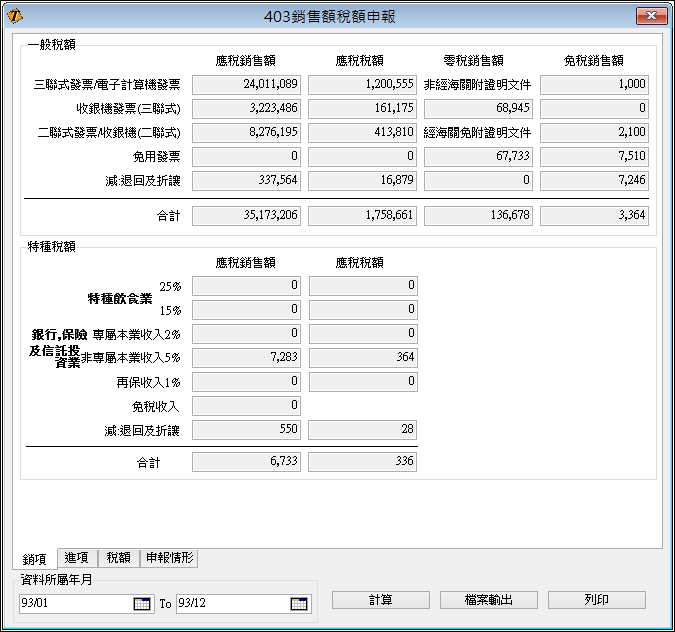Select the general total 35,173,206 field
The height and width of the screenshot is (632, 675).
coord(246,216)
